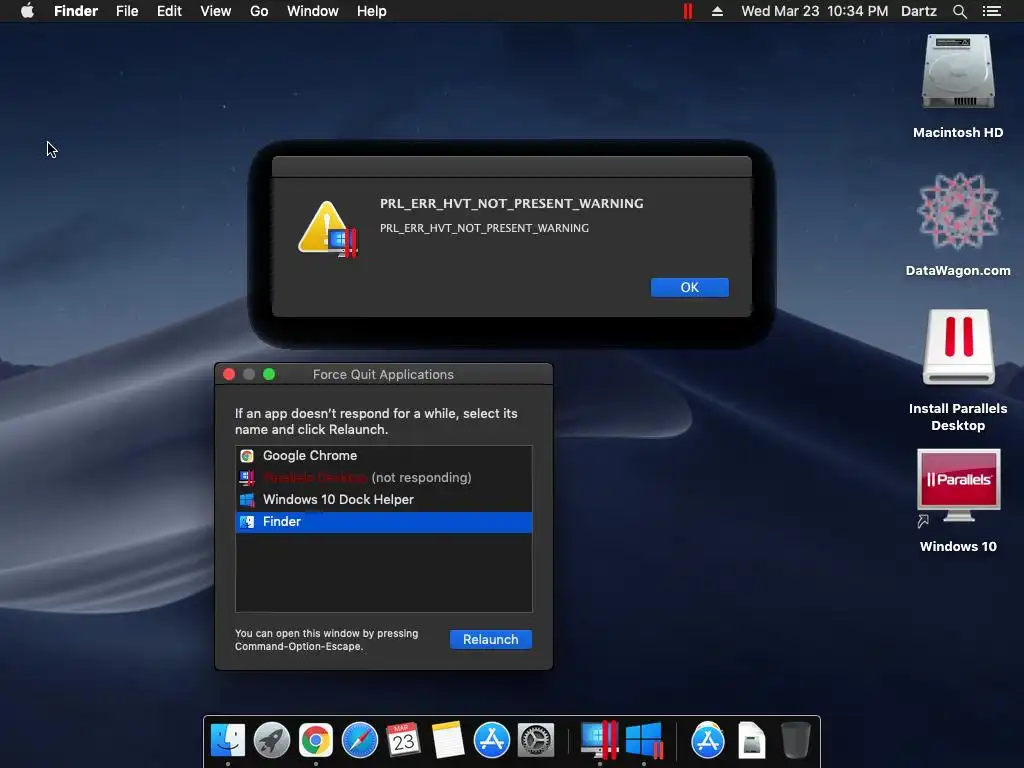Close the Force Quit Applications window
The height and width of the screenshot is (768, 1024).
coord(229,374)
